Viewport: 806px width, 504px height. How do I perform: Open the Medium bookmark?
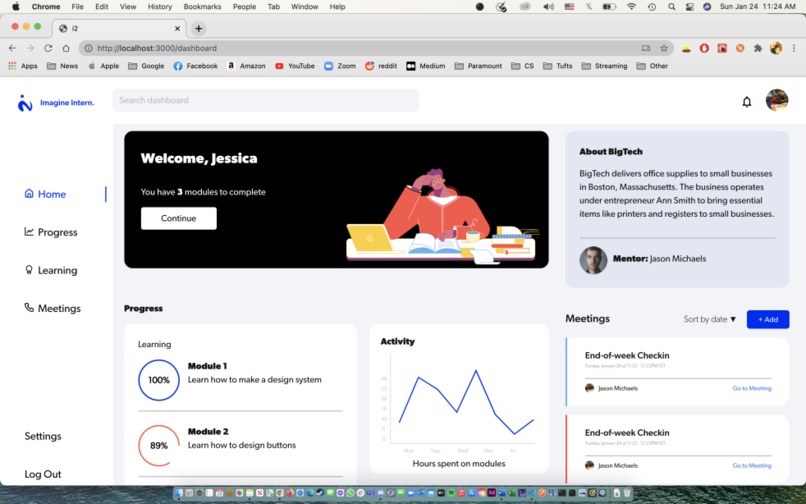(x=426, y=66)
